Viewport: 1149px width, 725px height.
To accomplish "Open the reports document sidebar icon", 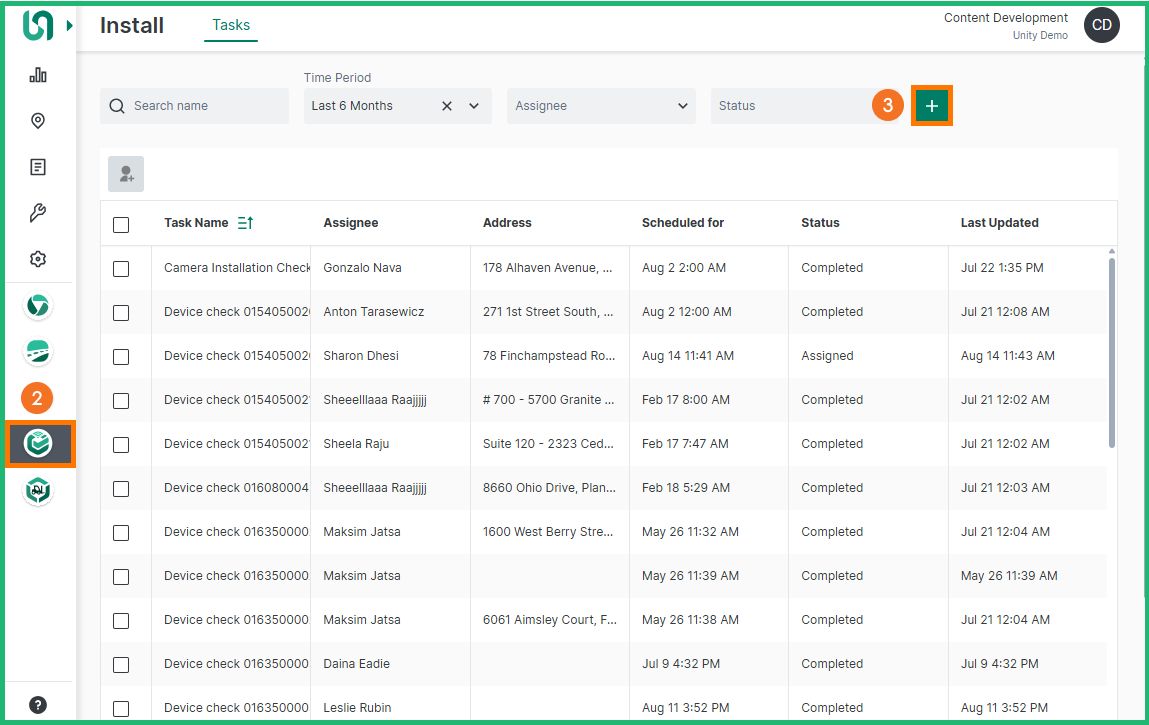I will coord(38,167).
